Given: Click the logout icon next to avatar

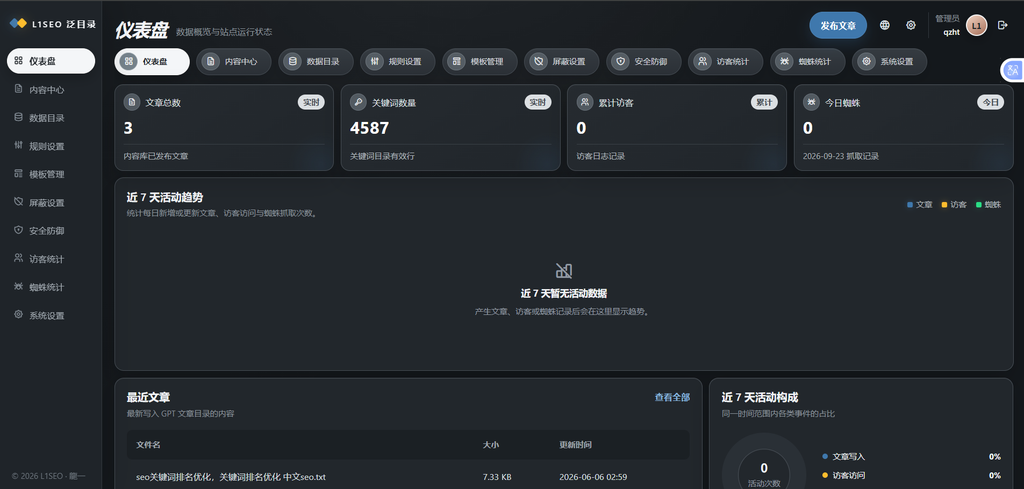Looking at the screenshot, I should [x=1003, y=25].
